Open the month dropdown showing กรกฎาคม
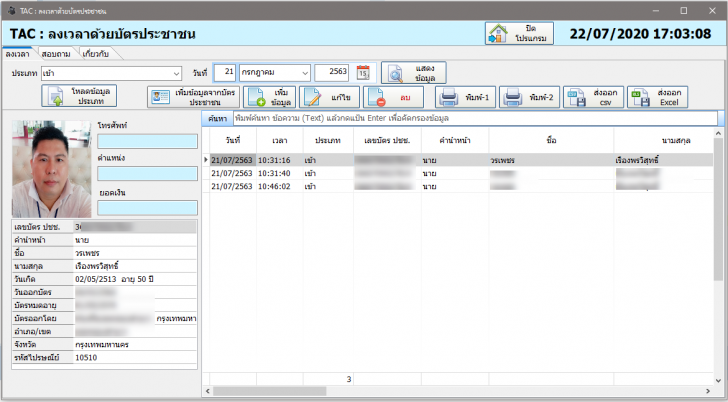The image size is (728, 402). [274, 72]
